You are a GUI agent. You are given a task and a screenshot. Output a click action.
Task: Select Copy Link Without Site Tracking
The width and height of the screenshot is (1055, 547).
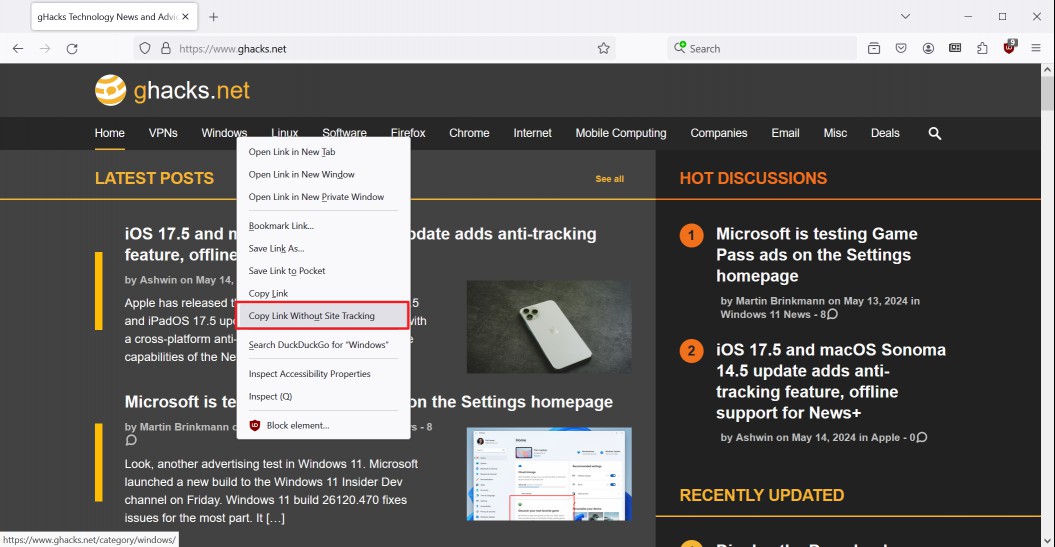point(322,316)
